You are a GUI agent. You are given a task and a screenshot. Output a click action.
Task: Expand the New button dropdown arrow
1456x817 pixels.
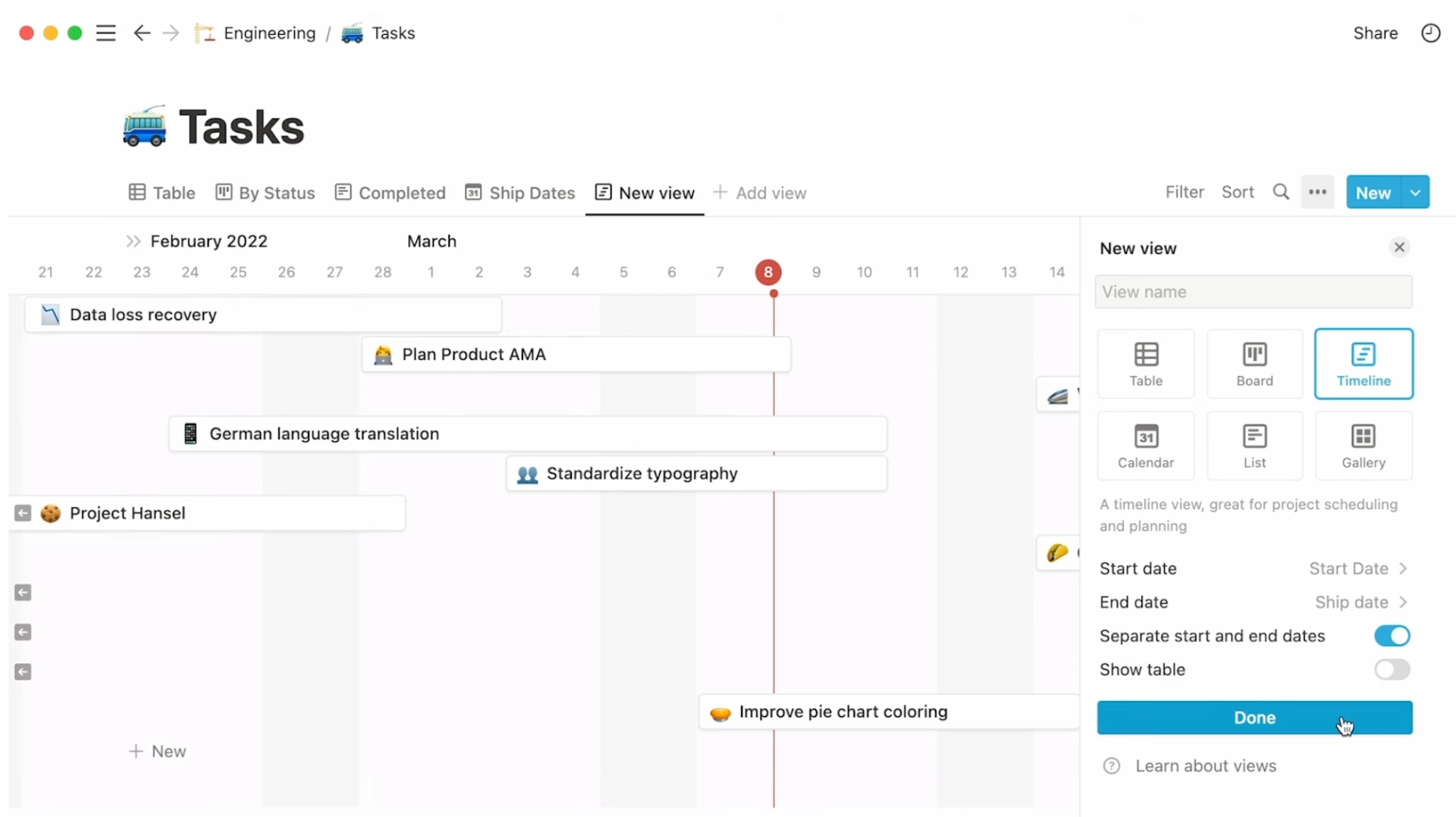[x=1415, y=193]
